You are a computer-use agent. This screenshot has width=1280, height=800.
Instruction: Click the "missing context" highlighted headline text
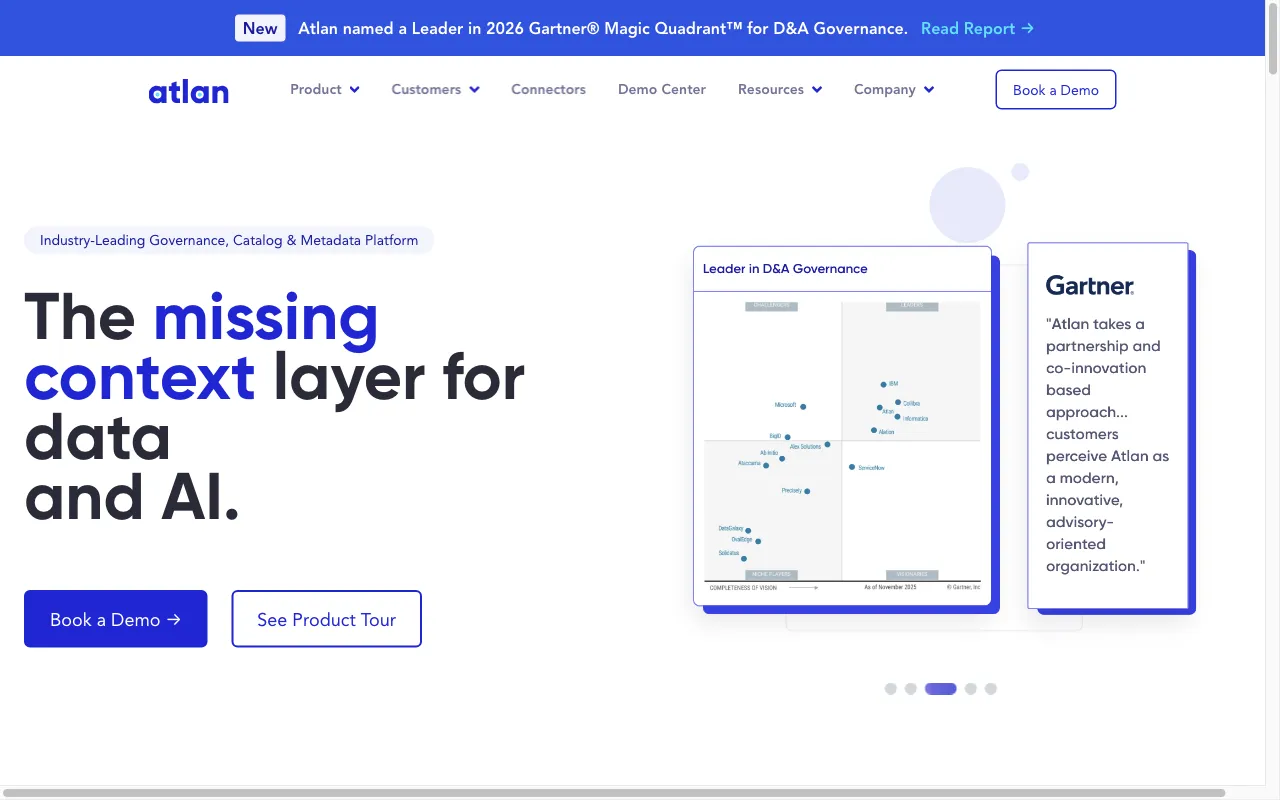(x=202, y=346)
